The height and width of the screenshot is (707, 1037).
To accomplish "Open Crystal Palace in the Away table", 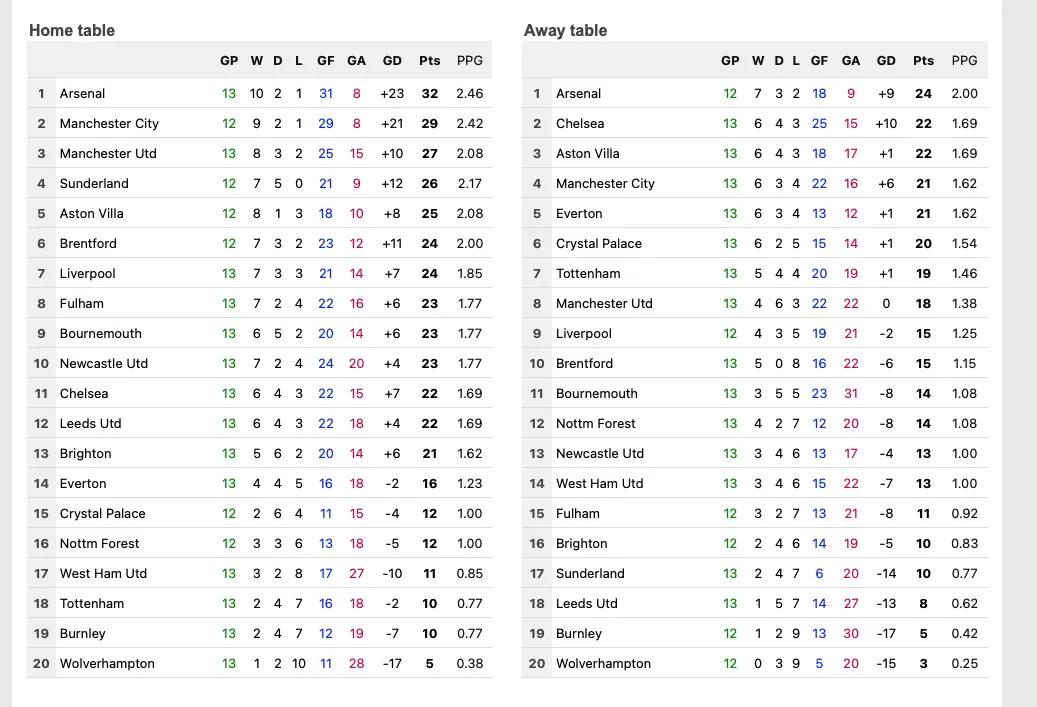I will pyautogui.click(x=599, y=243).
